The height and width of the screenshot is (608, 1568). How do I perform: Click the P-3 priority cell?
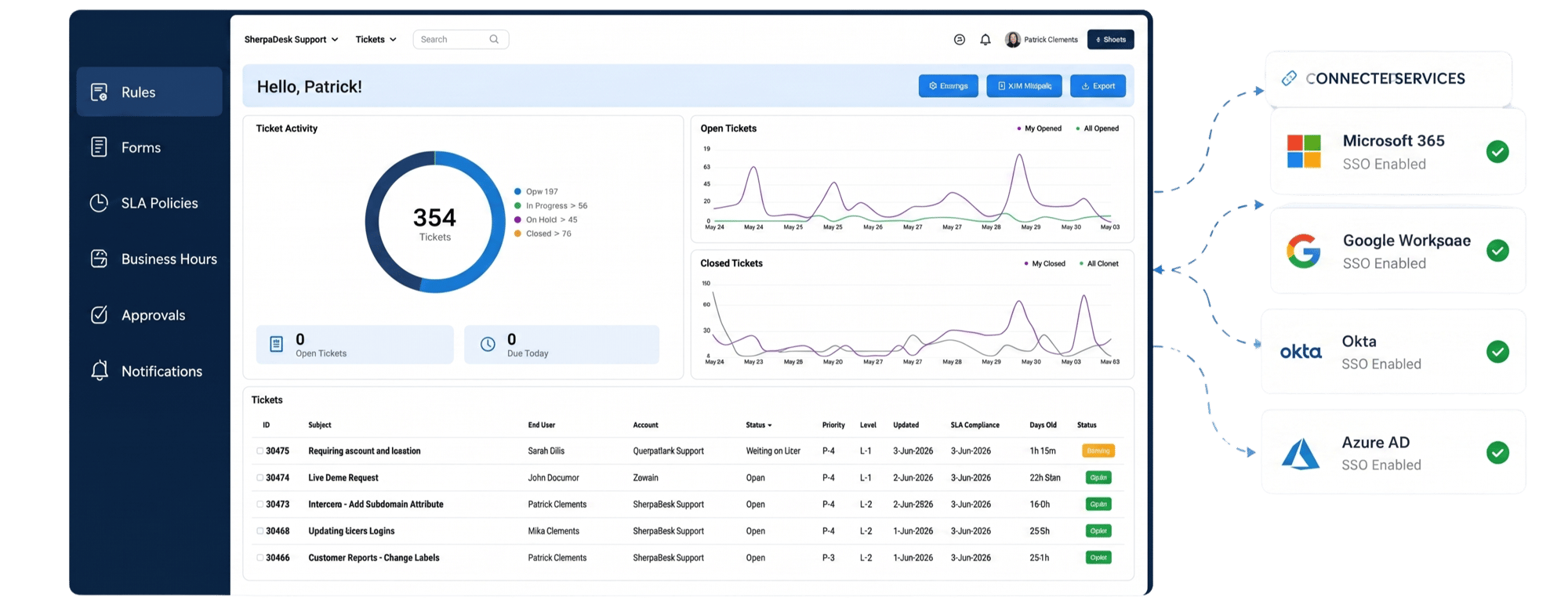coord(829,558)
